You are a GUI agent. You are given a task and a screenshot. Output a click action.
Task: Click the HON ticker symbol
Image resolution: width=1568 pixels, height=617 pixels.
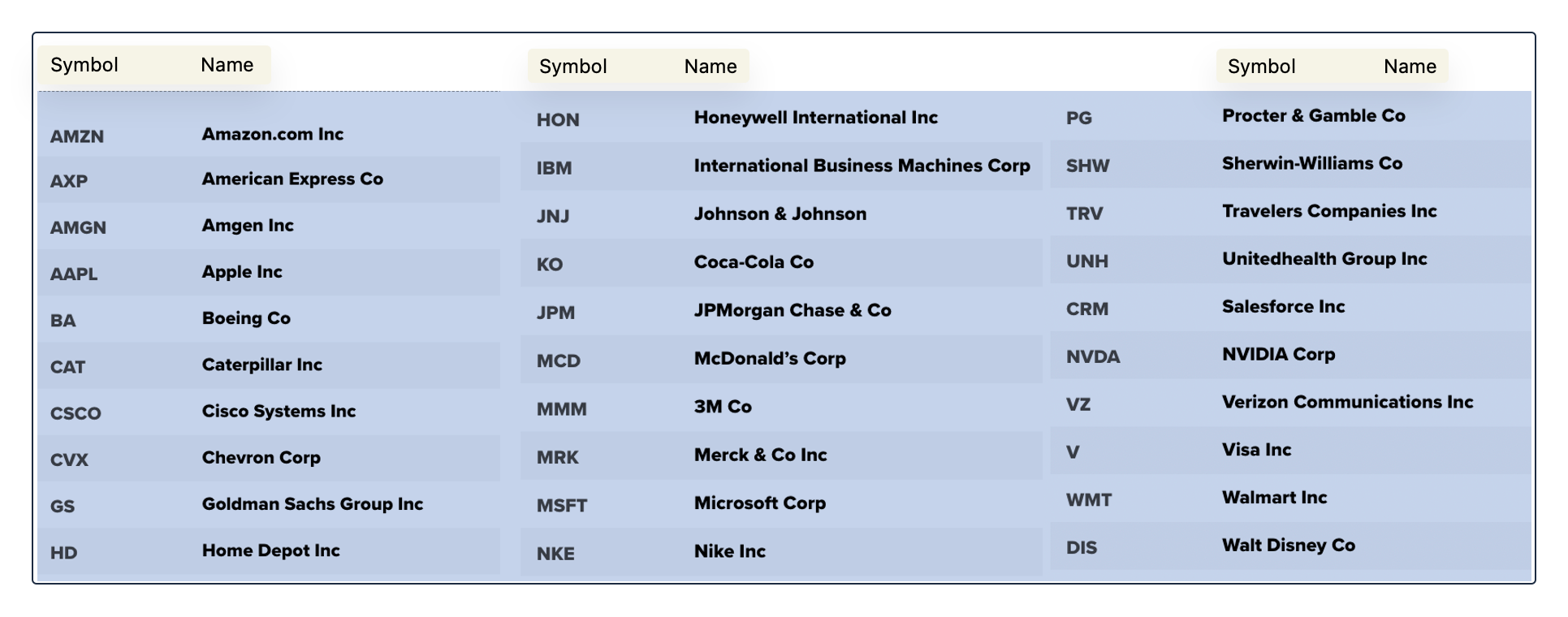558,120
